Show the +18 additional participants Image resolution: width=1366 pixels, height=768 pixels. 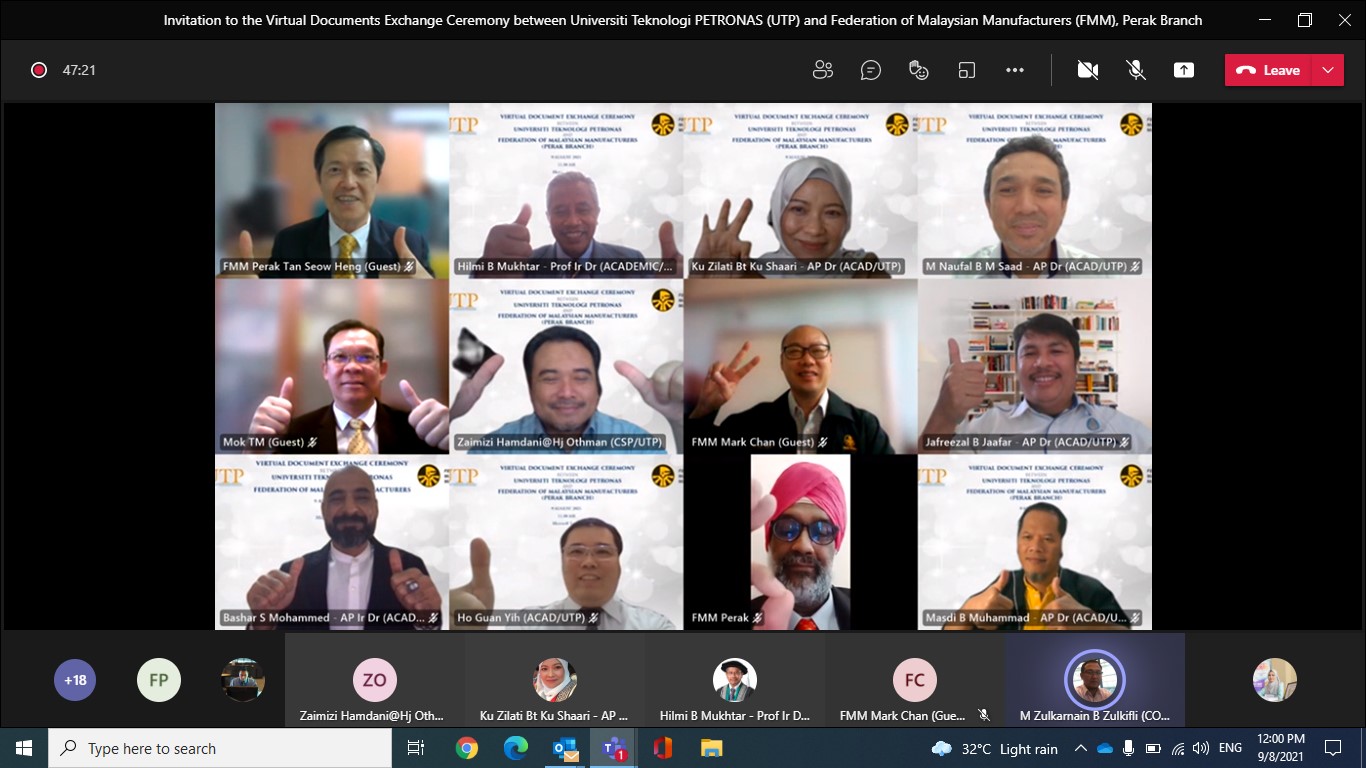point(75,680)
